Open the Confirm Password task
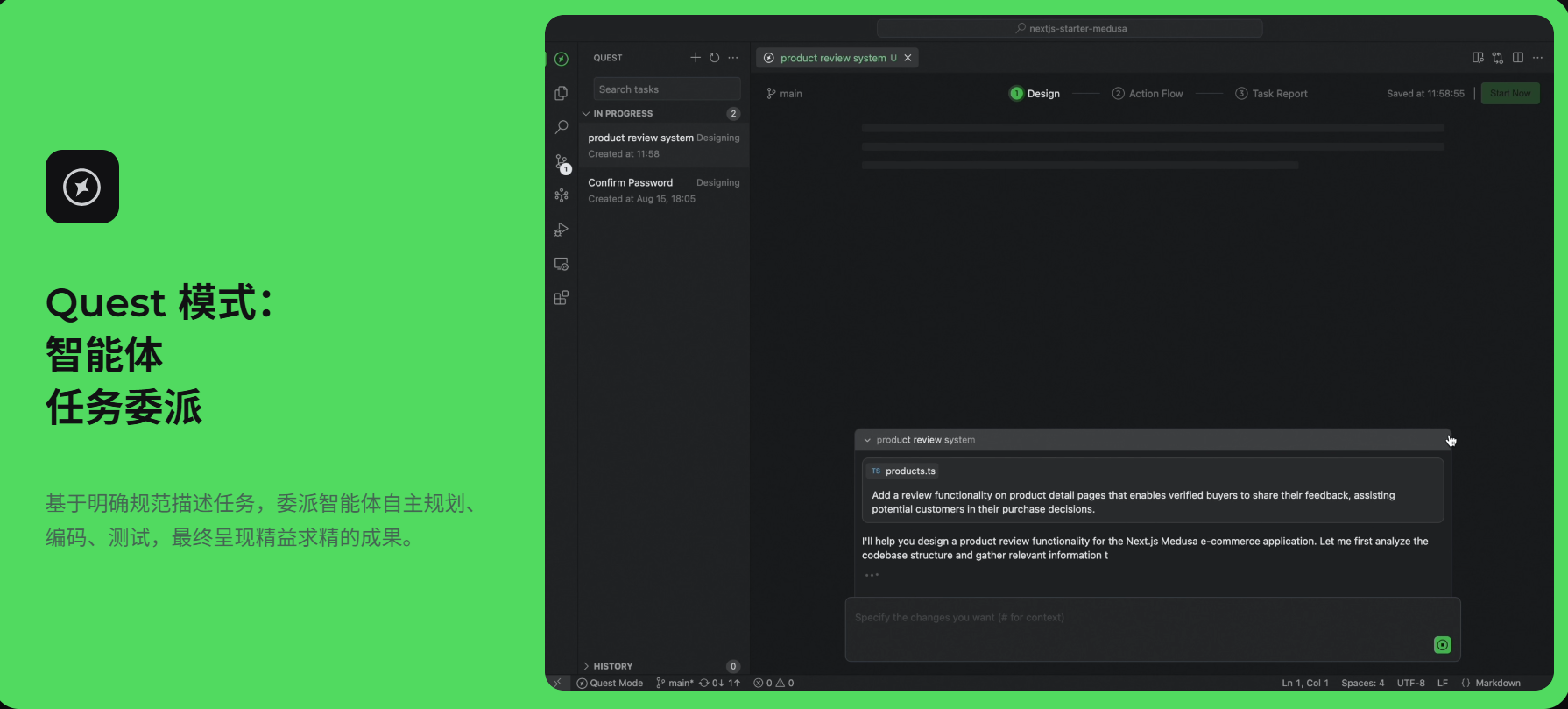The width and height of the screenshot is (1568, 709). click(x=664, y=190)
